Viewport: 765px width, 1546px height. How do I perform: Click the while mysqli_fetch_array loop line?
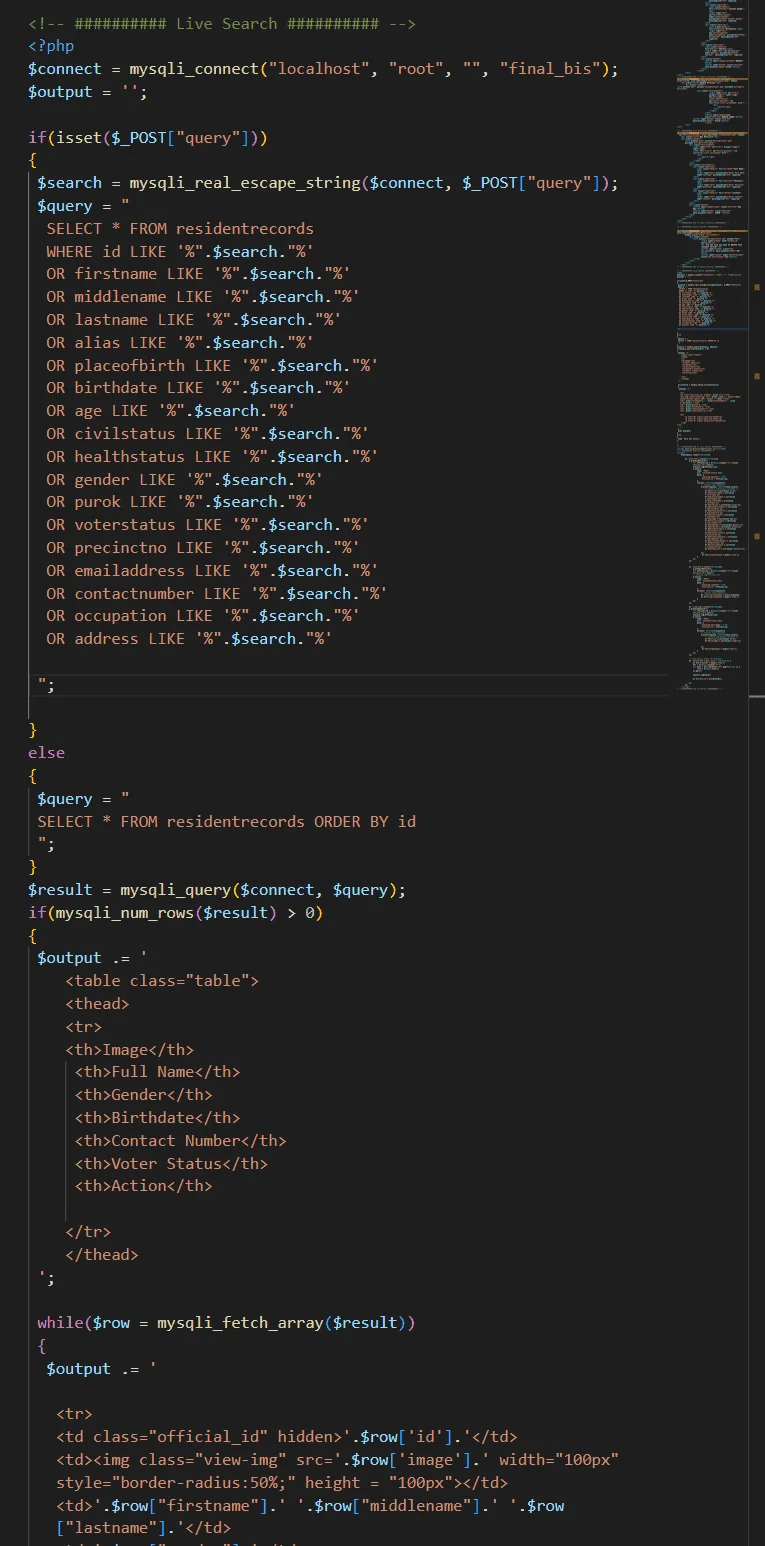[226, 1323]
